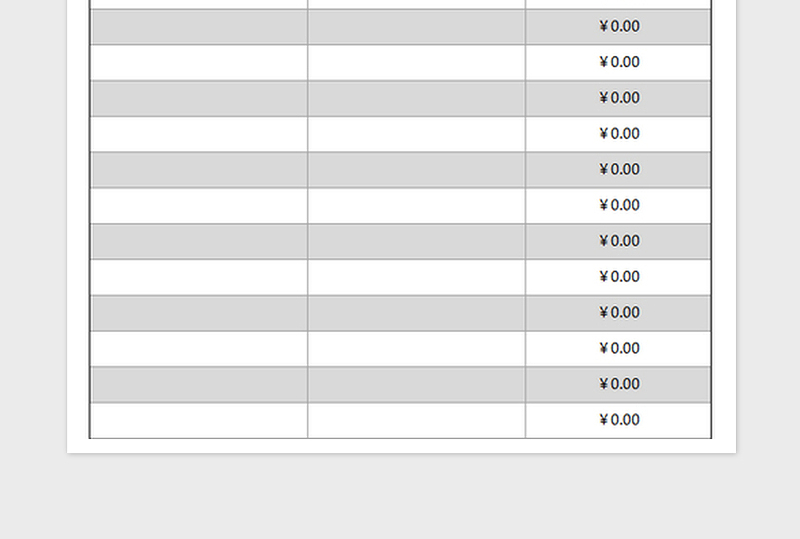Select the ¥0.00 cell in the topmost gray row
Image resolution: width=800 pixels, height=539 pixels.
click(x=618, y=27)
